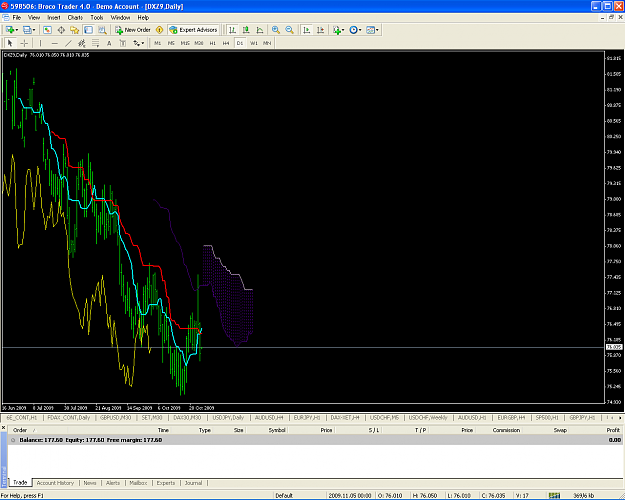
Task: Set timeframe to M5
Action: tap(171, 43)
